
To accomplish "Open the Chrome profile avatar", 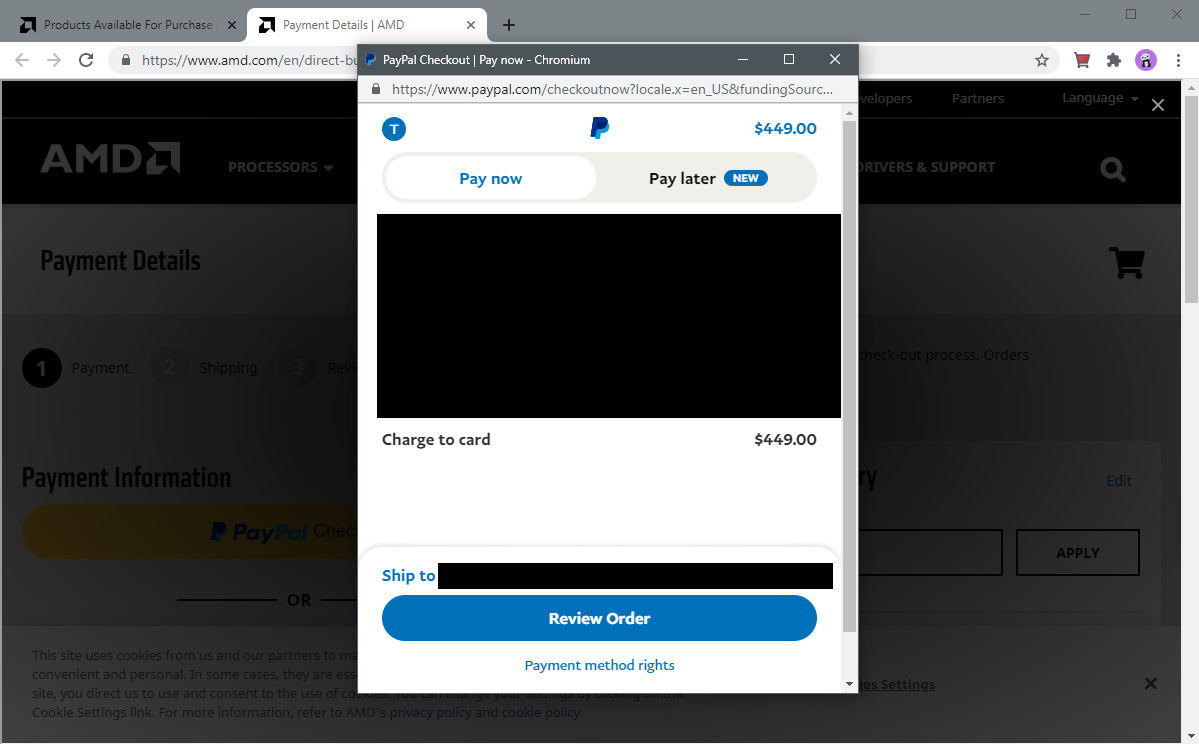I will (1145, 60).
